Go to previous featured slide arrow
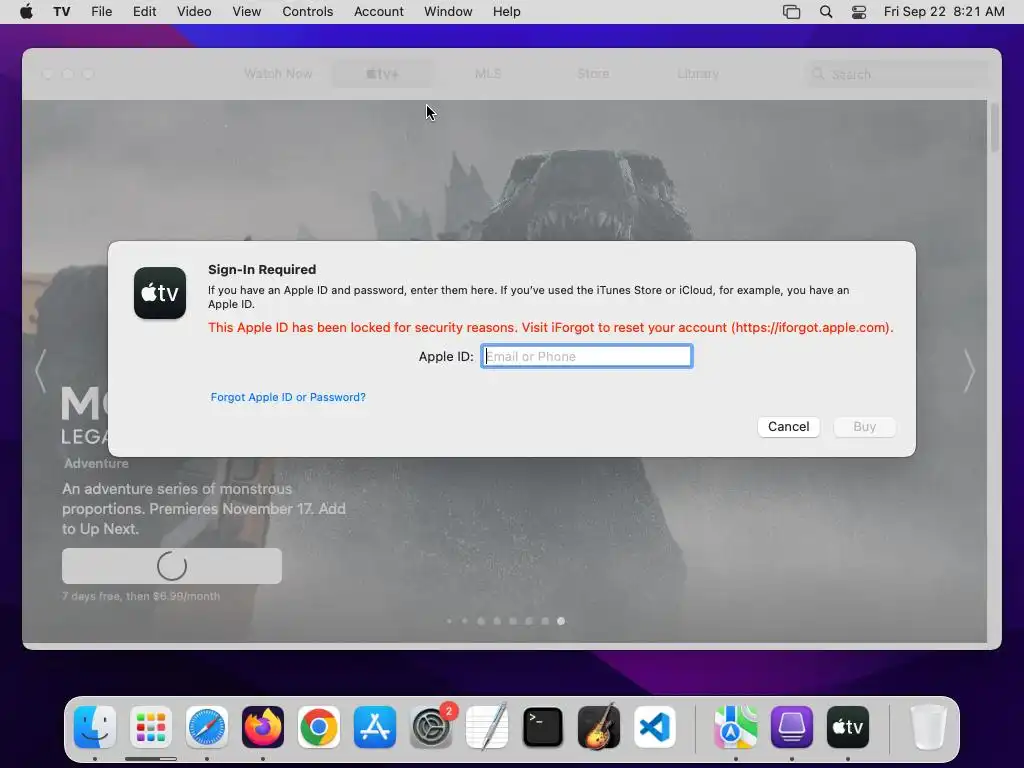1024x768 pixels. [40, 371]
